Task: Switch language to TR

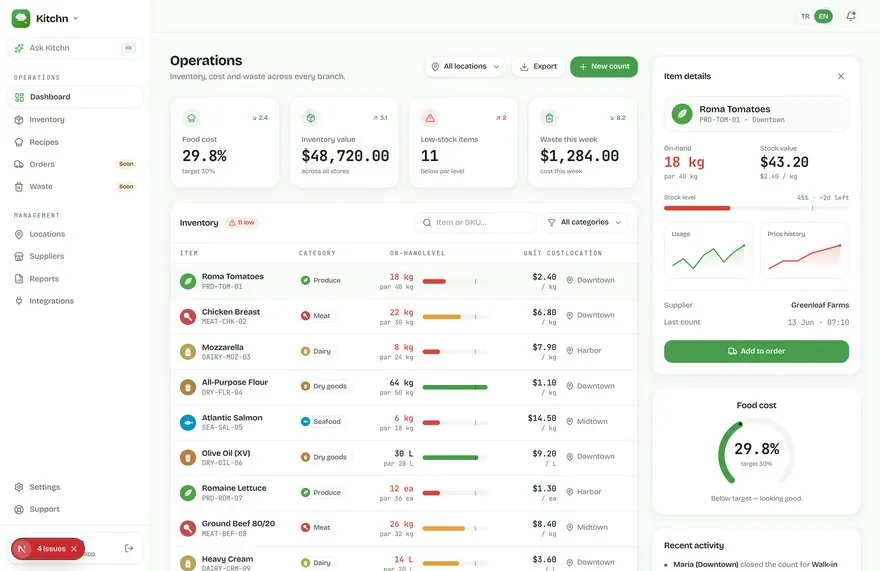Action: pyautogui.click(x=805, y=16)
